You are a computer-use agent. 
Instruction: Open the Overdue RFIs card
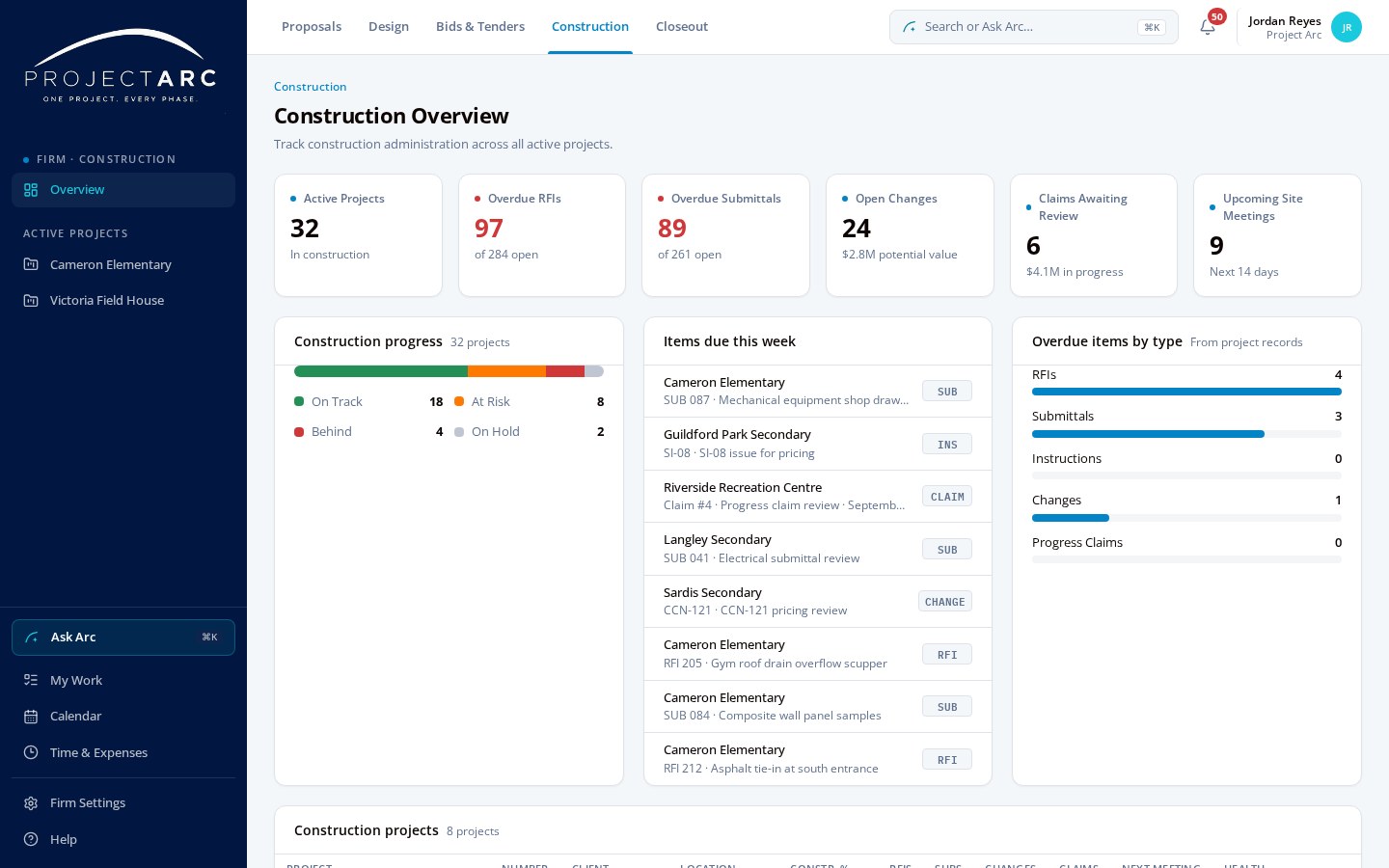pyautogui.click(x=542, y=235)
